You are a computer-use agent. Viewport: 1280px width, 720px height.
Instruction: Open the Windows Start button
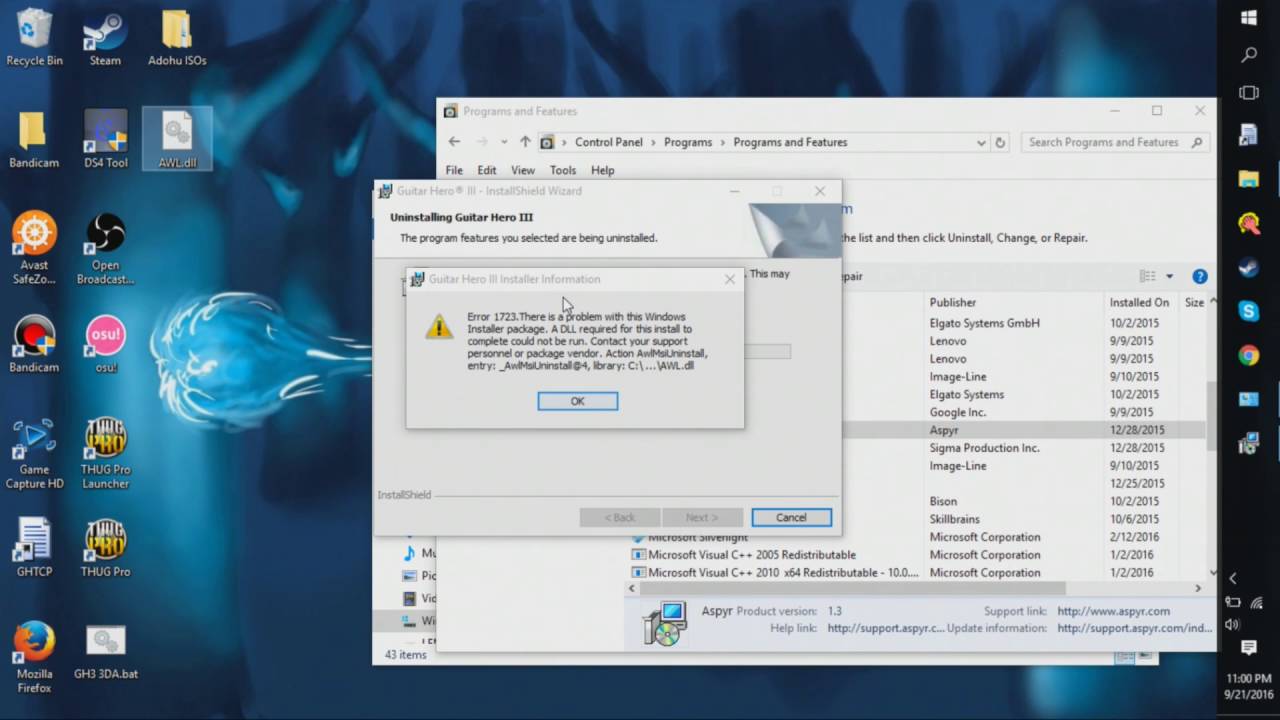(x=1249, y=18)
